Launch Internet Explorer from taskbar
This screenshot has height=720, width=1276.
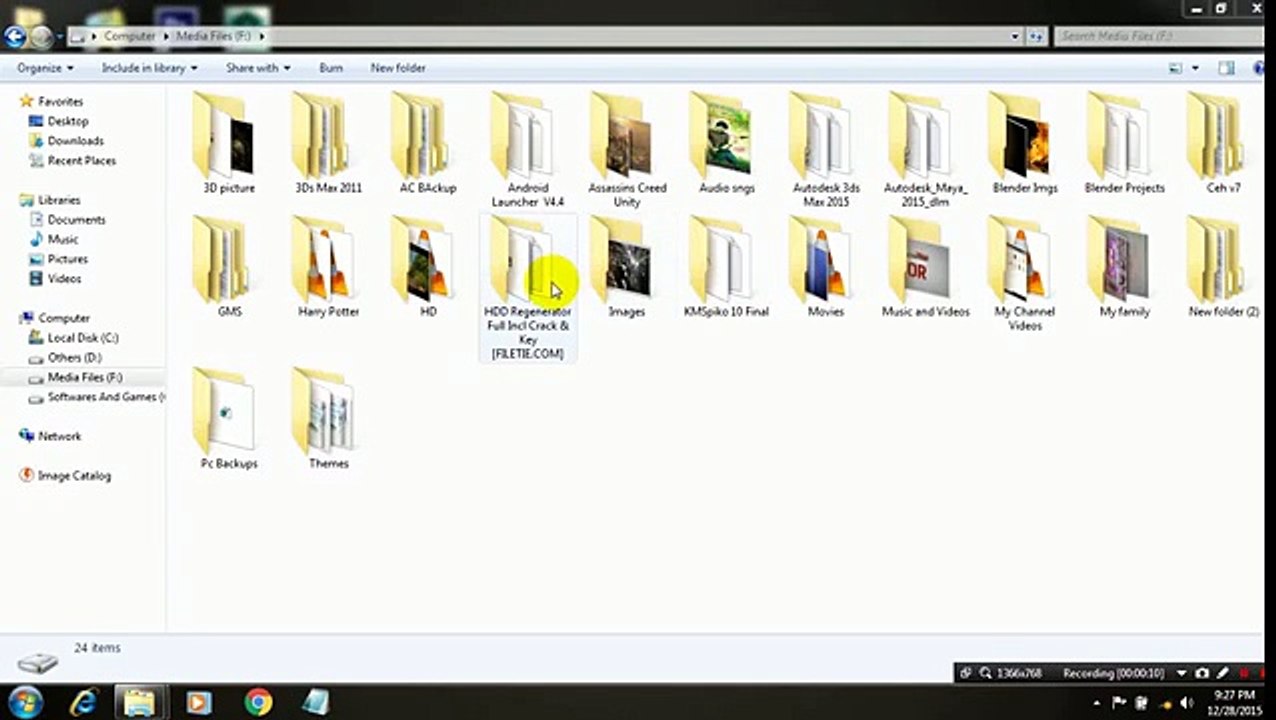pyautogui.click(x=82, y=702)
